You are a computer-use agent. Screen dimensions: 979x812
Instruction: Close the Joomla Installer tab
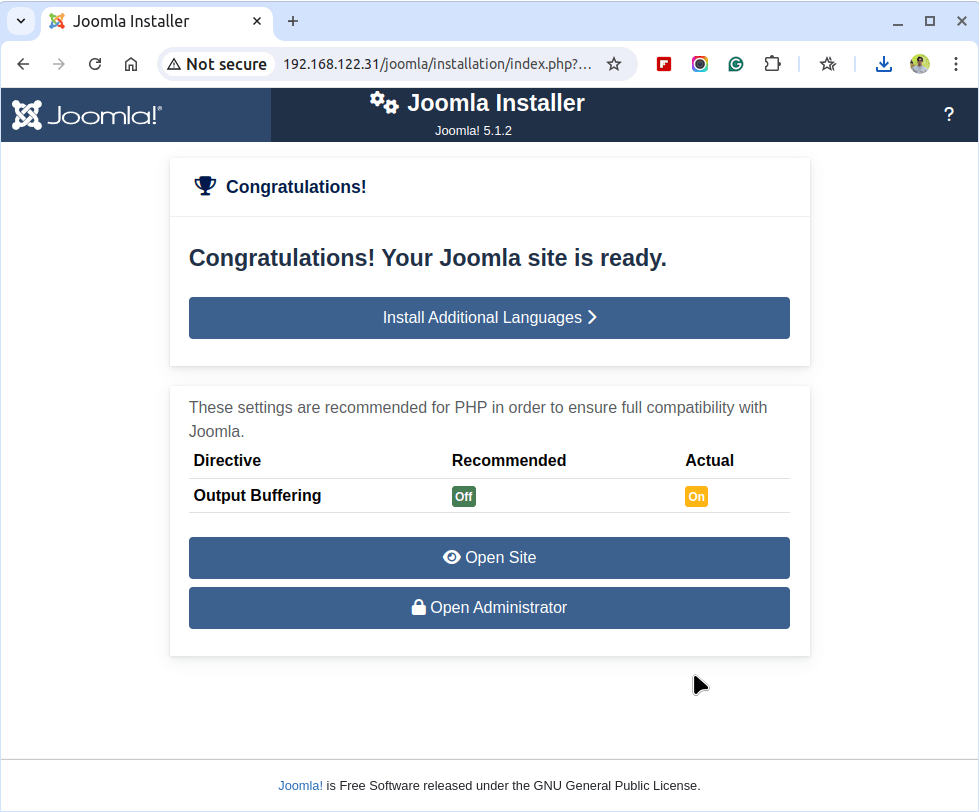point(257,21)
